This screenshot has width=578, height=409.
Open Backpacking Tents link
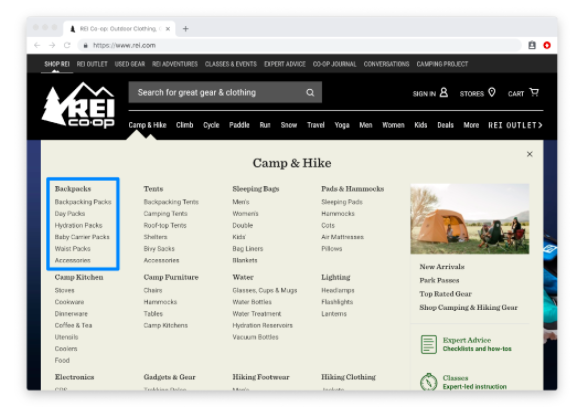171,202
